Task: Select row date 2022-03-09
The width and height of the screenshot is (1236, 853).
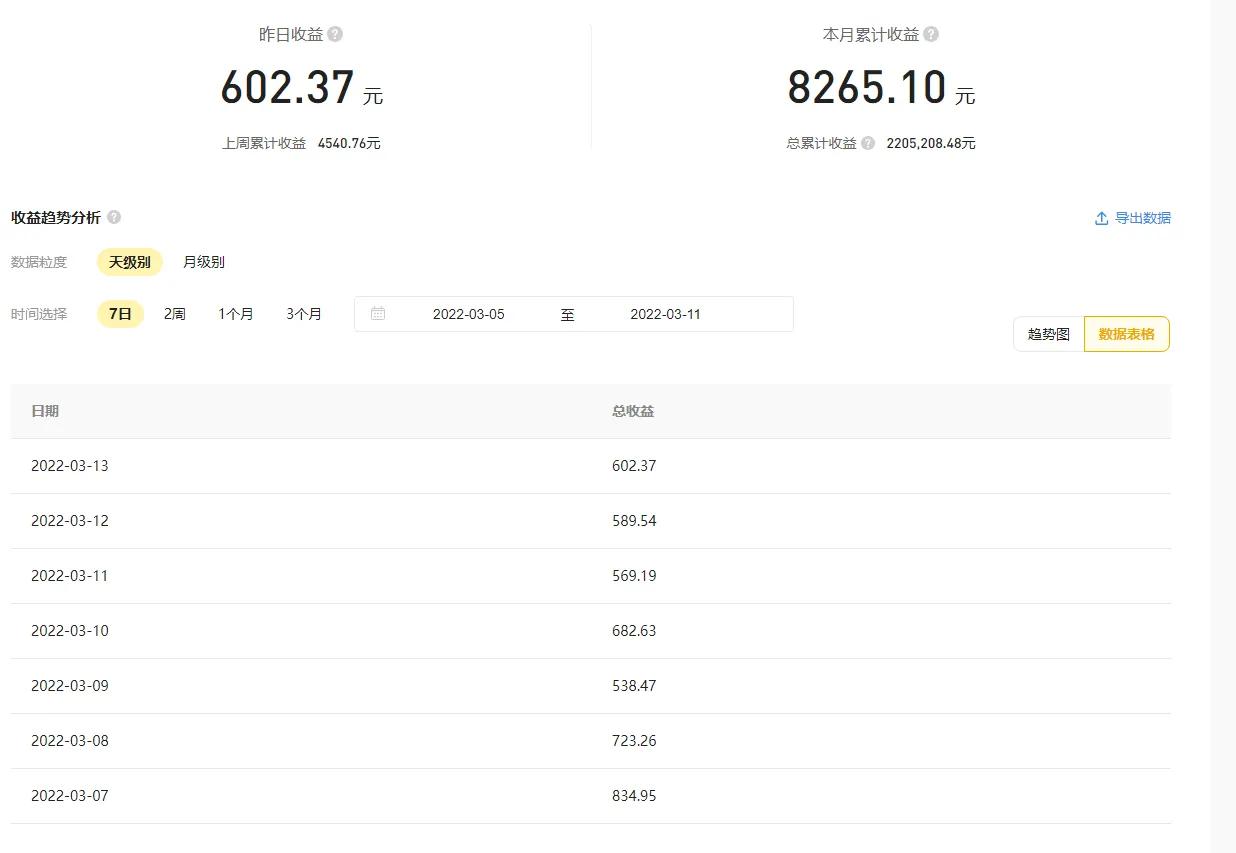Action: click(70, 686)
